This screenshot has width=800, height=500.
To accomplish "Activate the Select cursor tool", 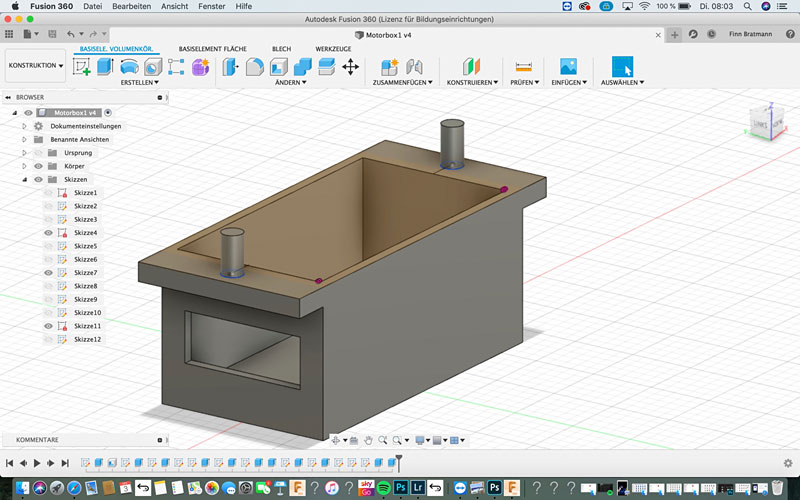I will (622, 67).
